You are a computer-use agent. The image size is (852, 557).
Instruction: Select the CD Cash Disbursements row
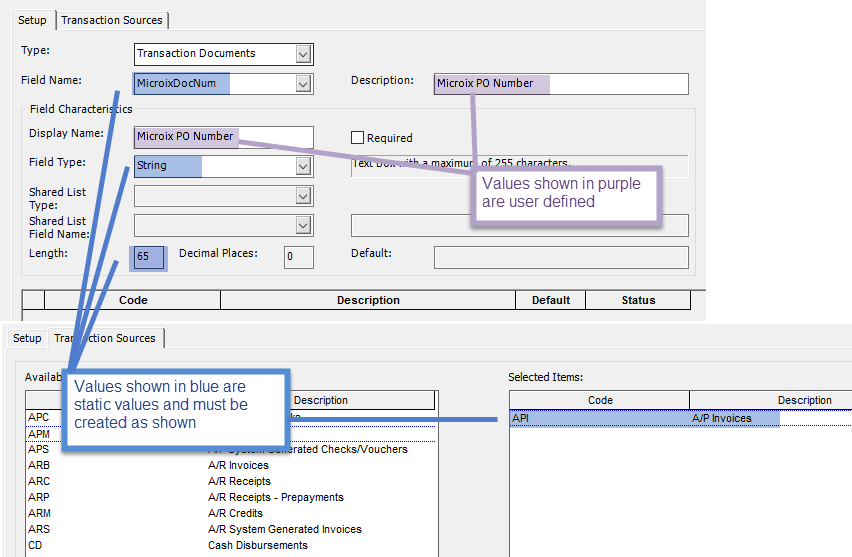pyautogui.click(x=230, y=545)
